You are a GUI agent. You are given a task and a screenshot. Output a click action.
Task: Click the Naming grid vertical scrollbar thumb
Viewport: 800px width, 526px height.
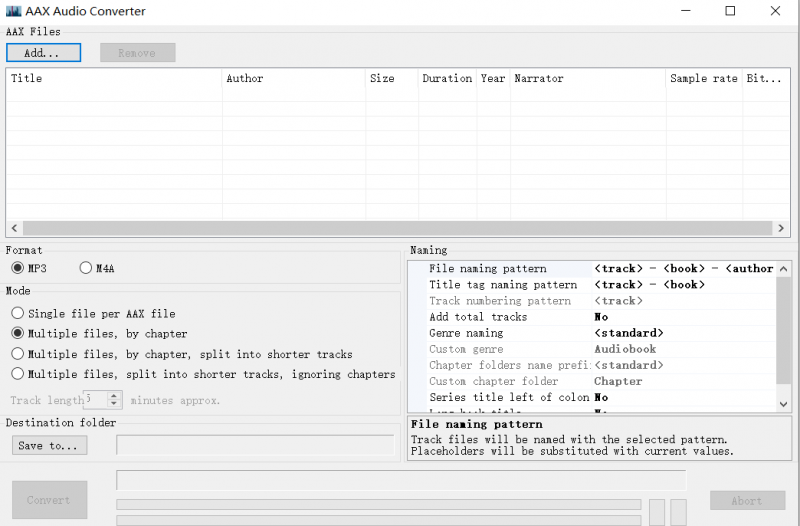(784, 330)
